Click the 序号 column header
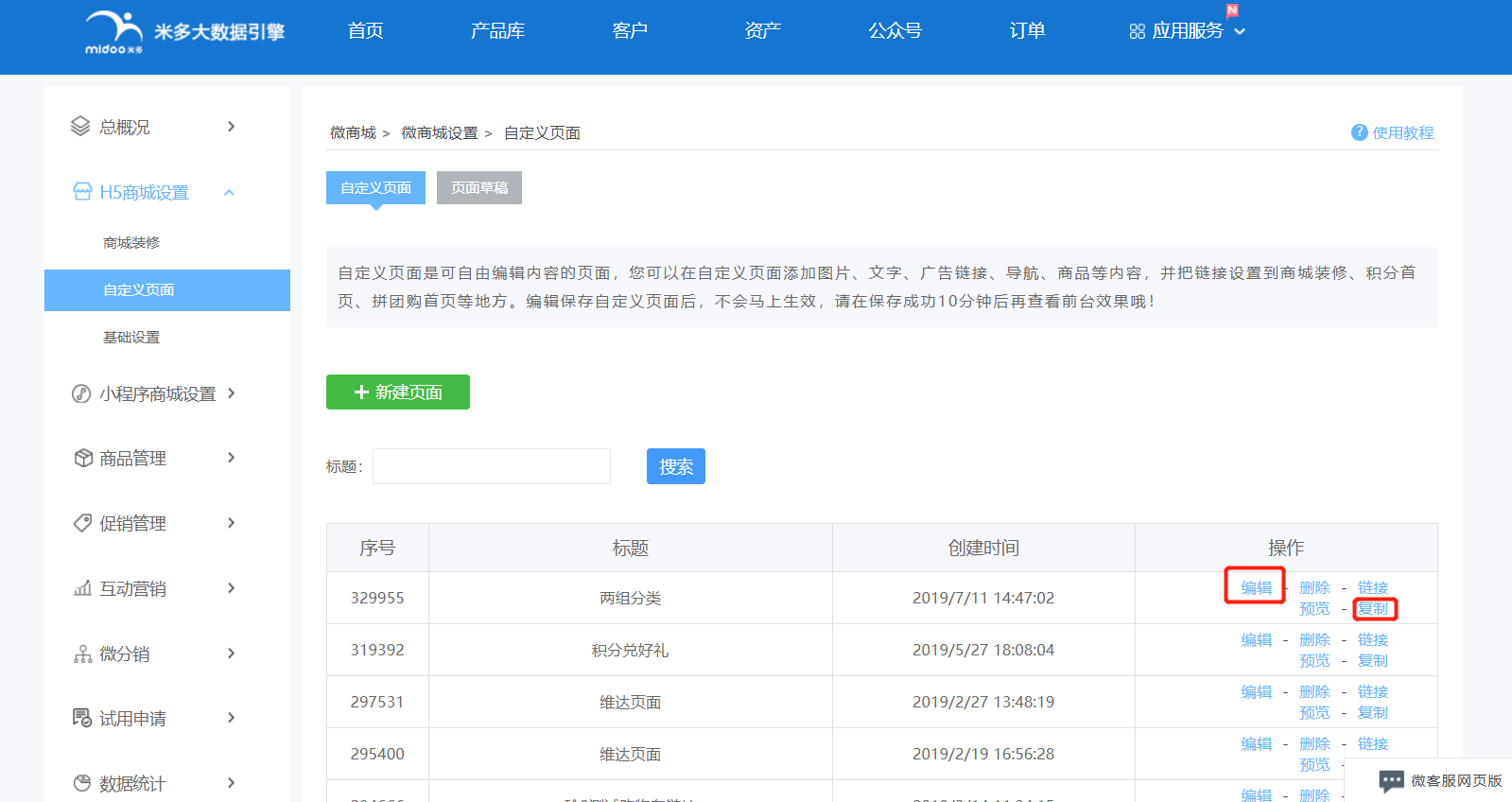The width and height of the screenshot is (1512, 802). (377, 548)
